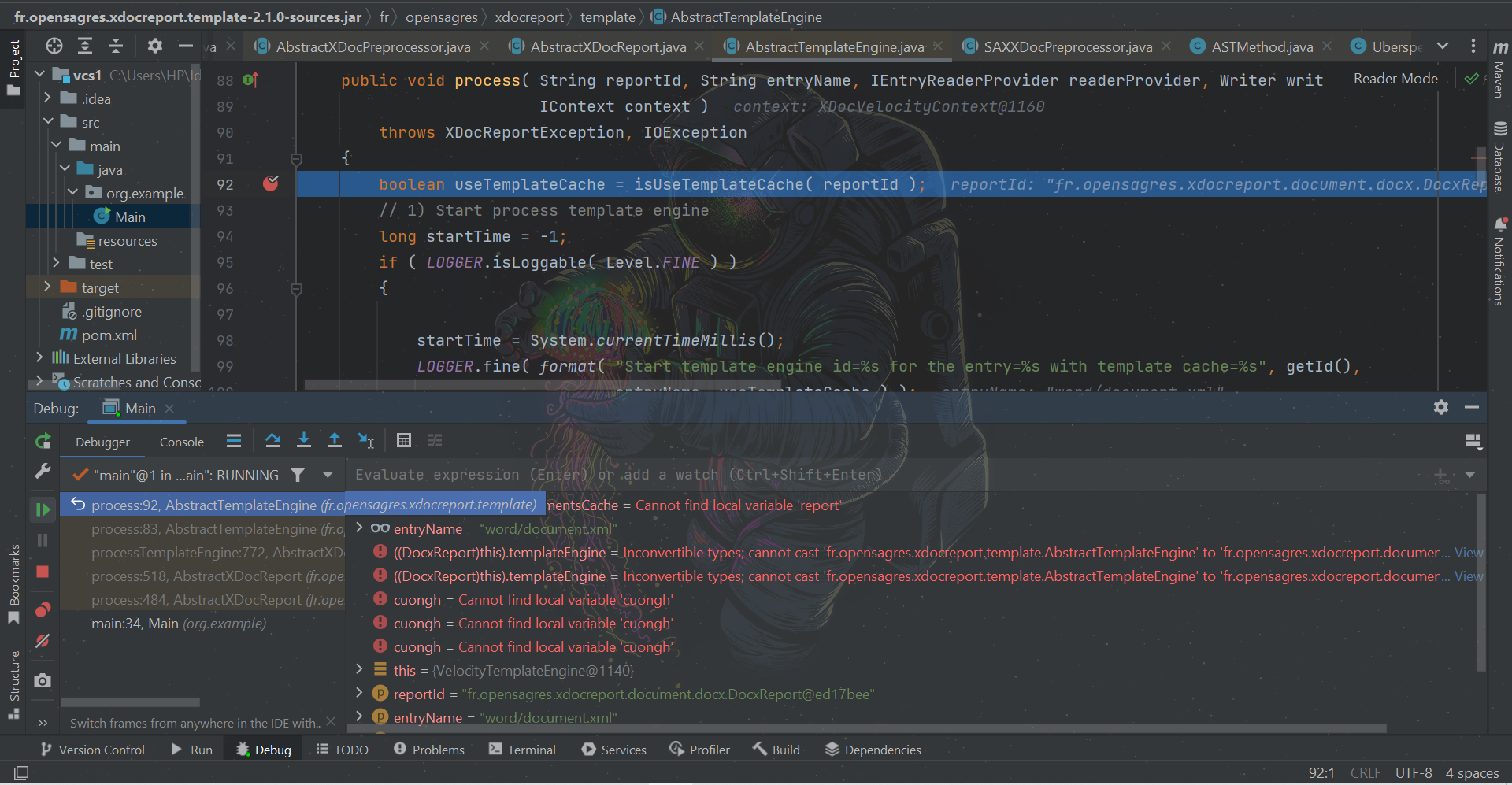View all breakpoints

point(43,609)
